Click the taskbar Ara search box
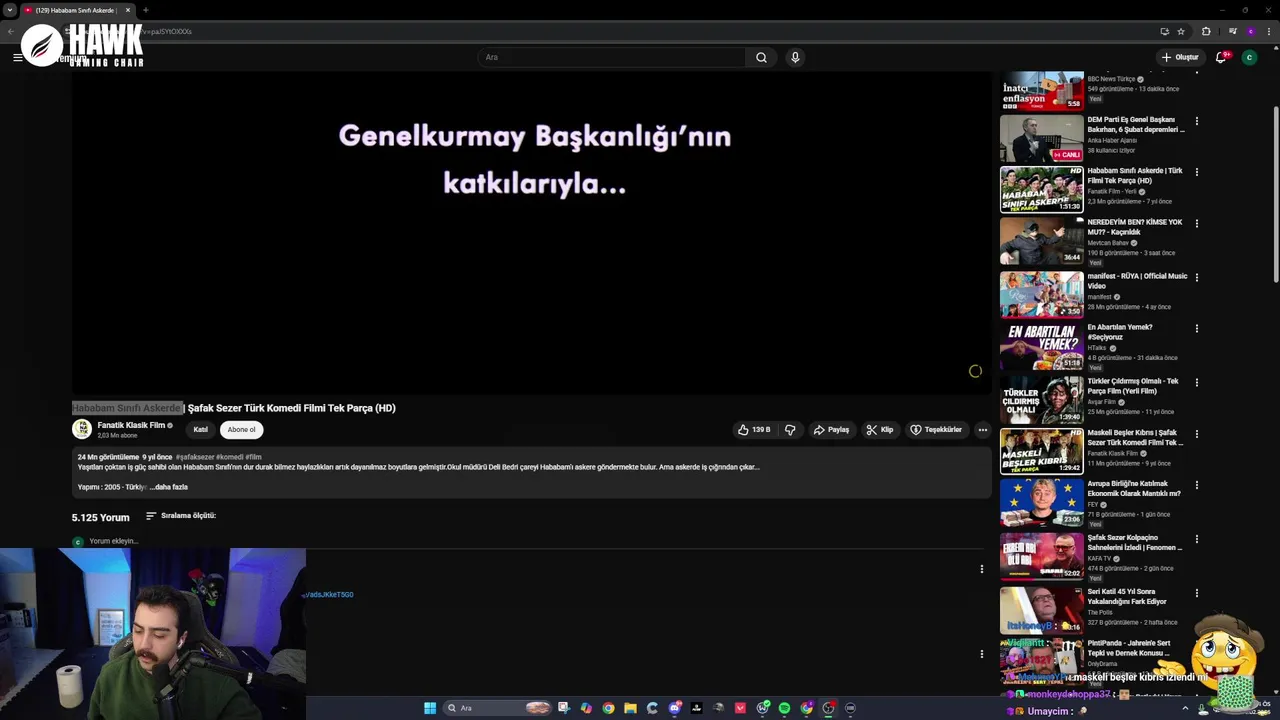The image size is (1280, 720). pyautogui.click(x=497, y=708)
